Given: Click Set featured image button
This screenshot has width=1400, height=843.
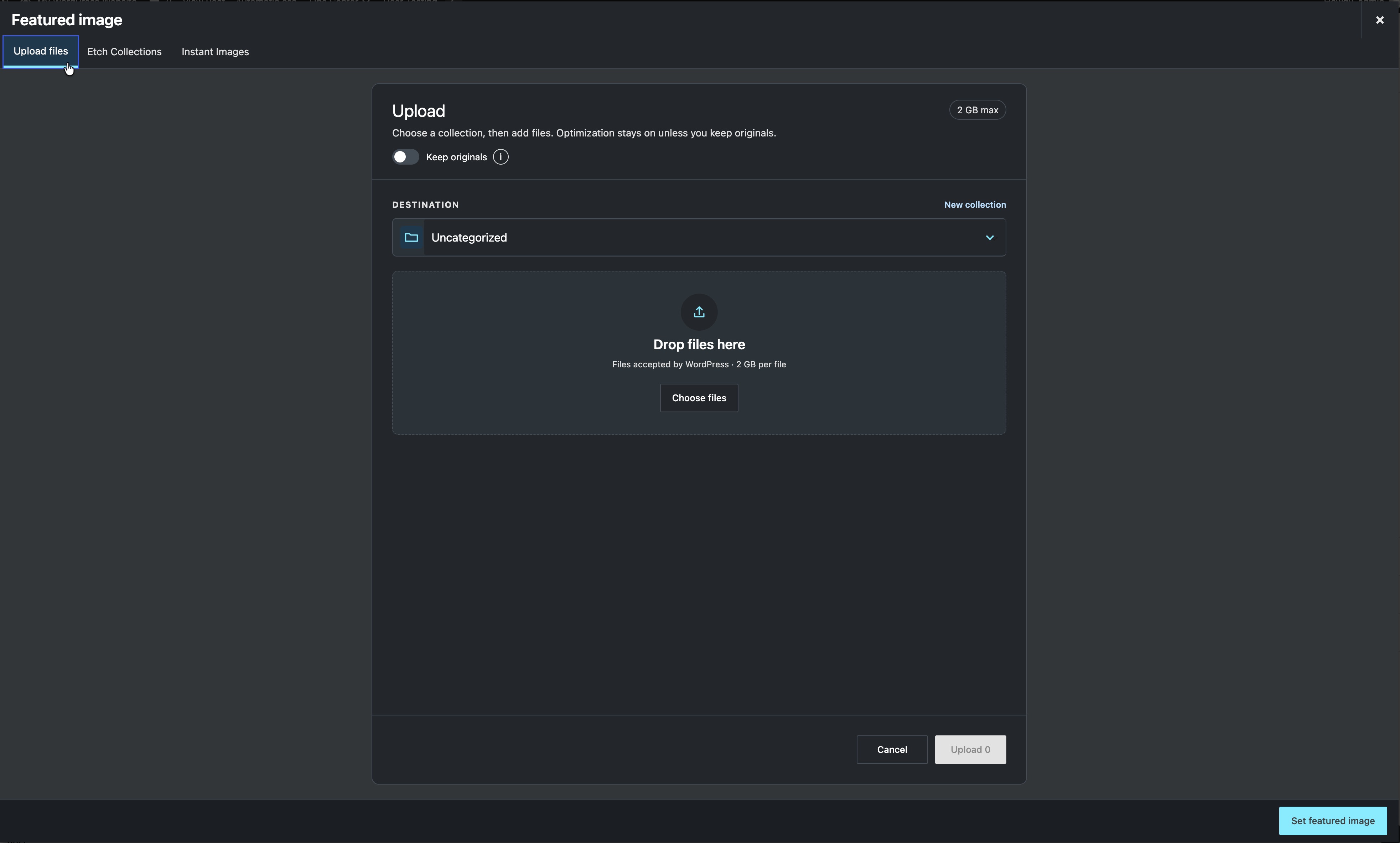Looking at the screenshot, I should [x=1332, y=821].
